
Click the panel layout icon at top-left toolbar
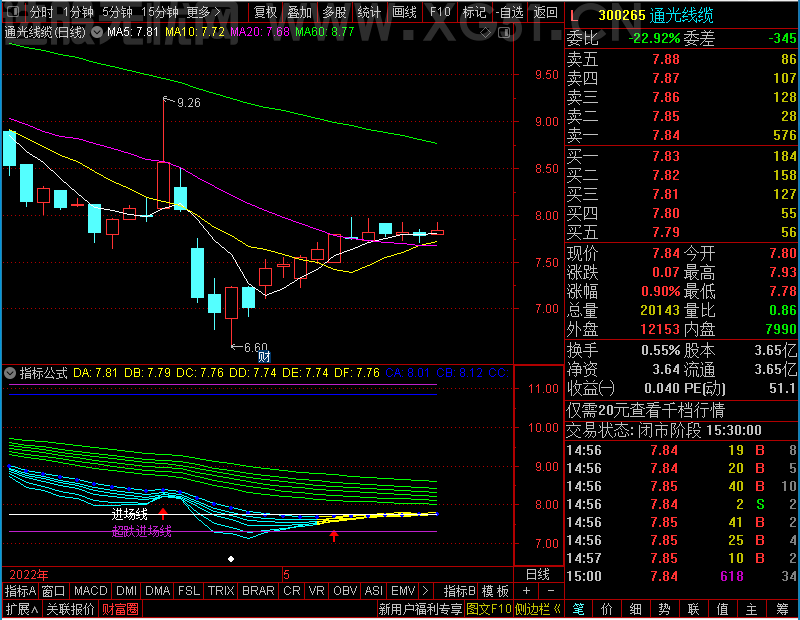(x=14, y=11)
